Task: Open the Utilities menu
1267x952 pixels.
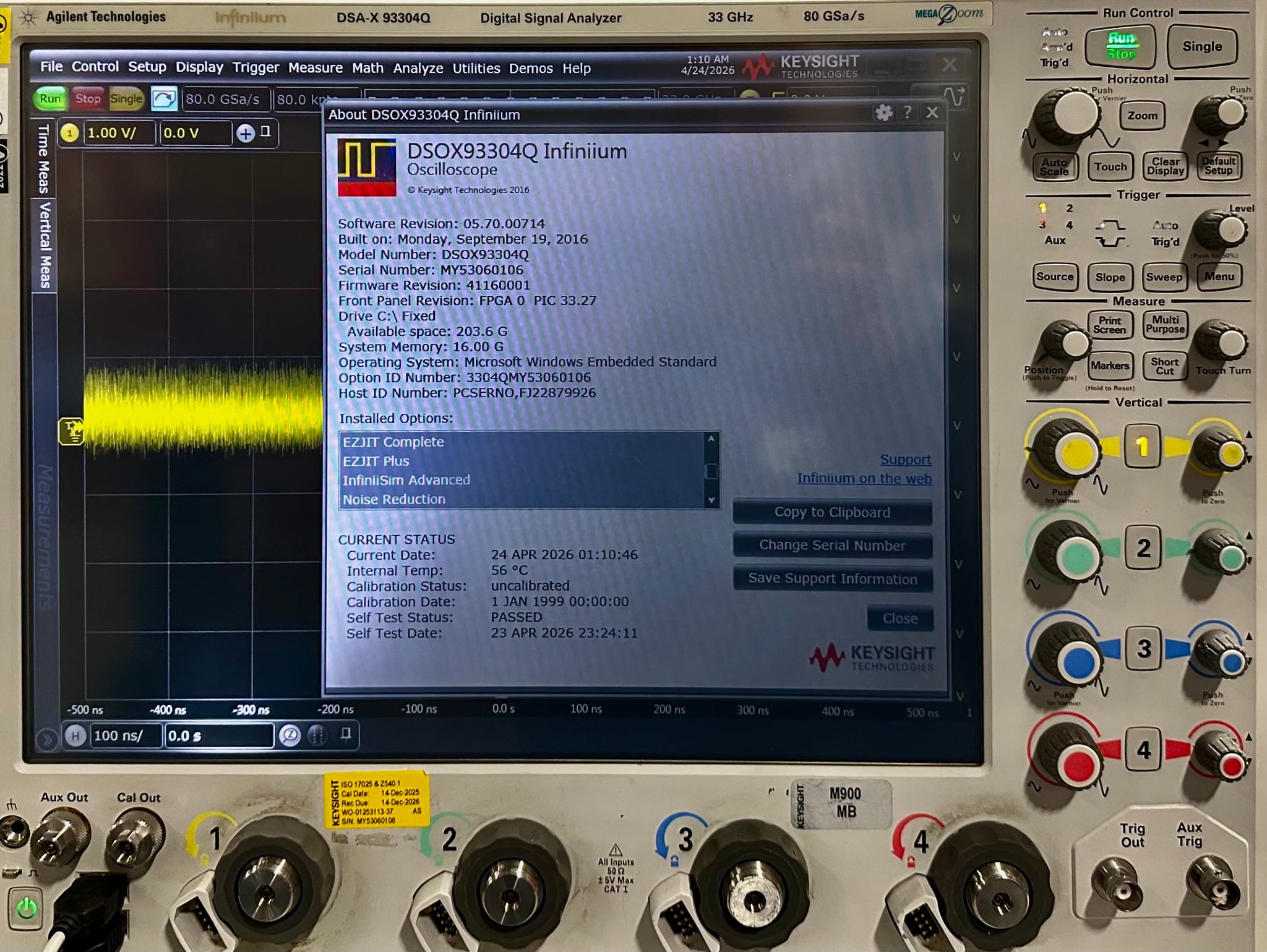Action: [x=476, y=68]
